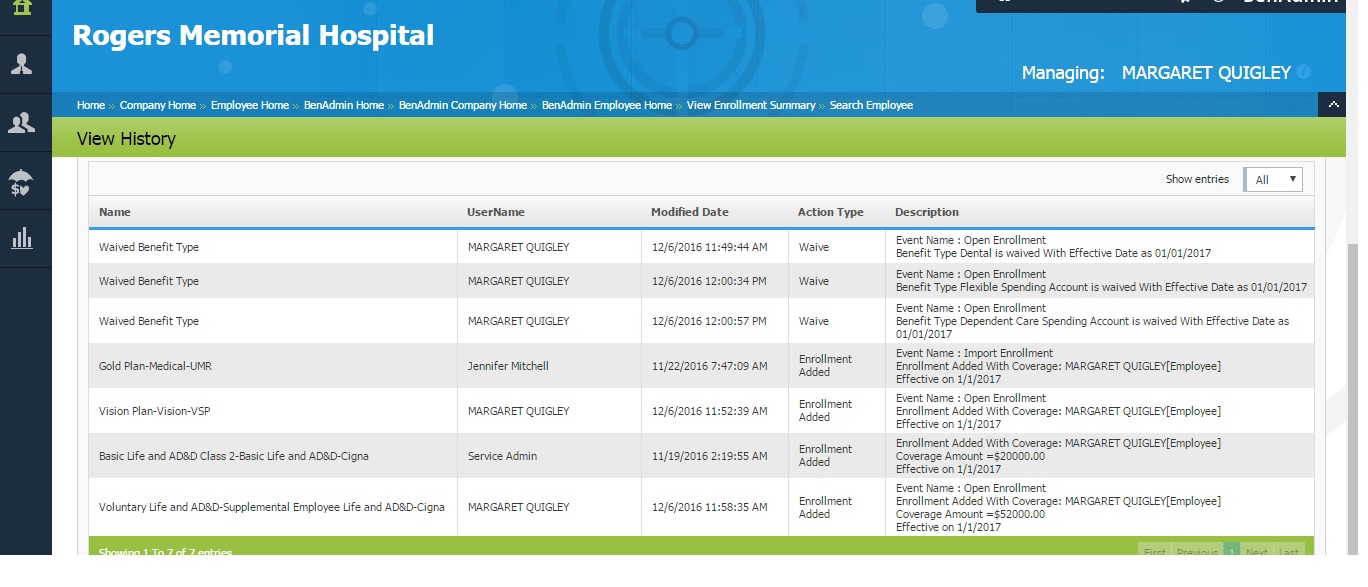Open the benefits umbrella dollar icon
Viewport: 1368px width, 587px height.
pyautogui.click(x=21, y=182)
